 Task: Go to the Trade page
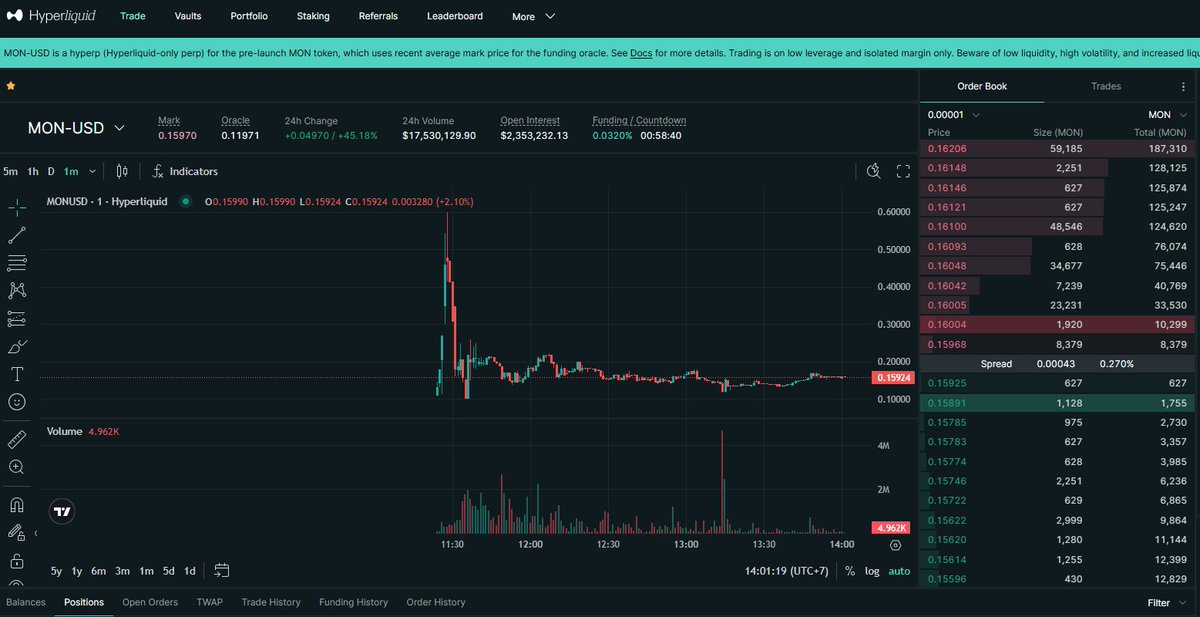132,17
